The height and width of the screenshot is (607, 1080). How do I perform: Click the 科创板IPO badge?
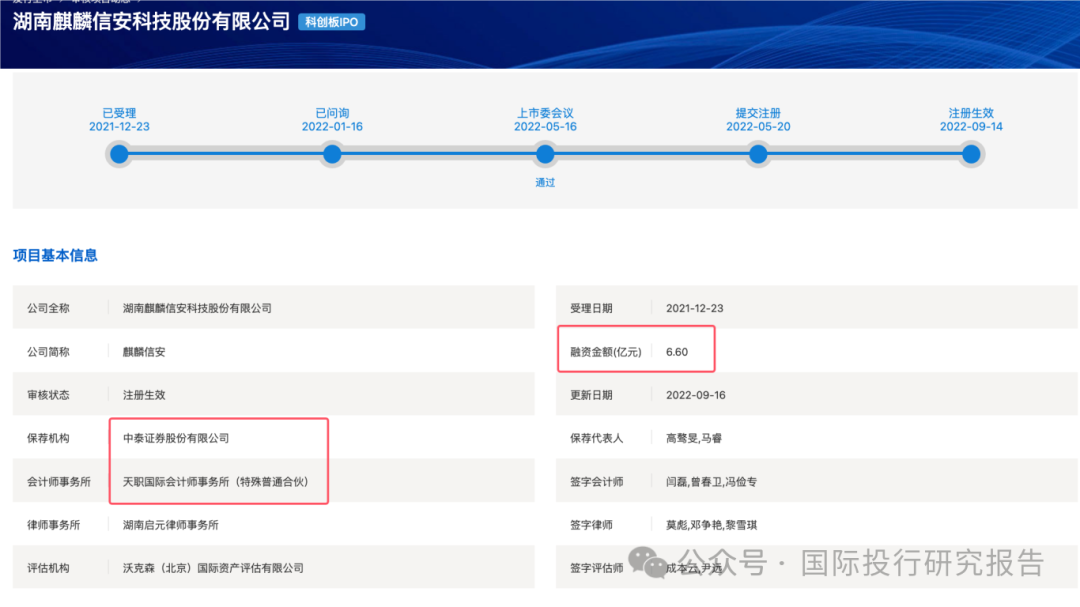point(332,22)
